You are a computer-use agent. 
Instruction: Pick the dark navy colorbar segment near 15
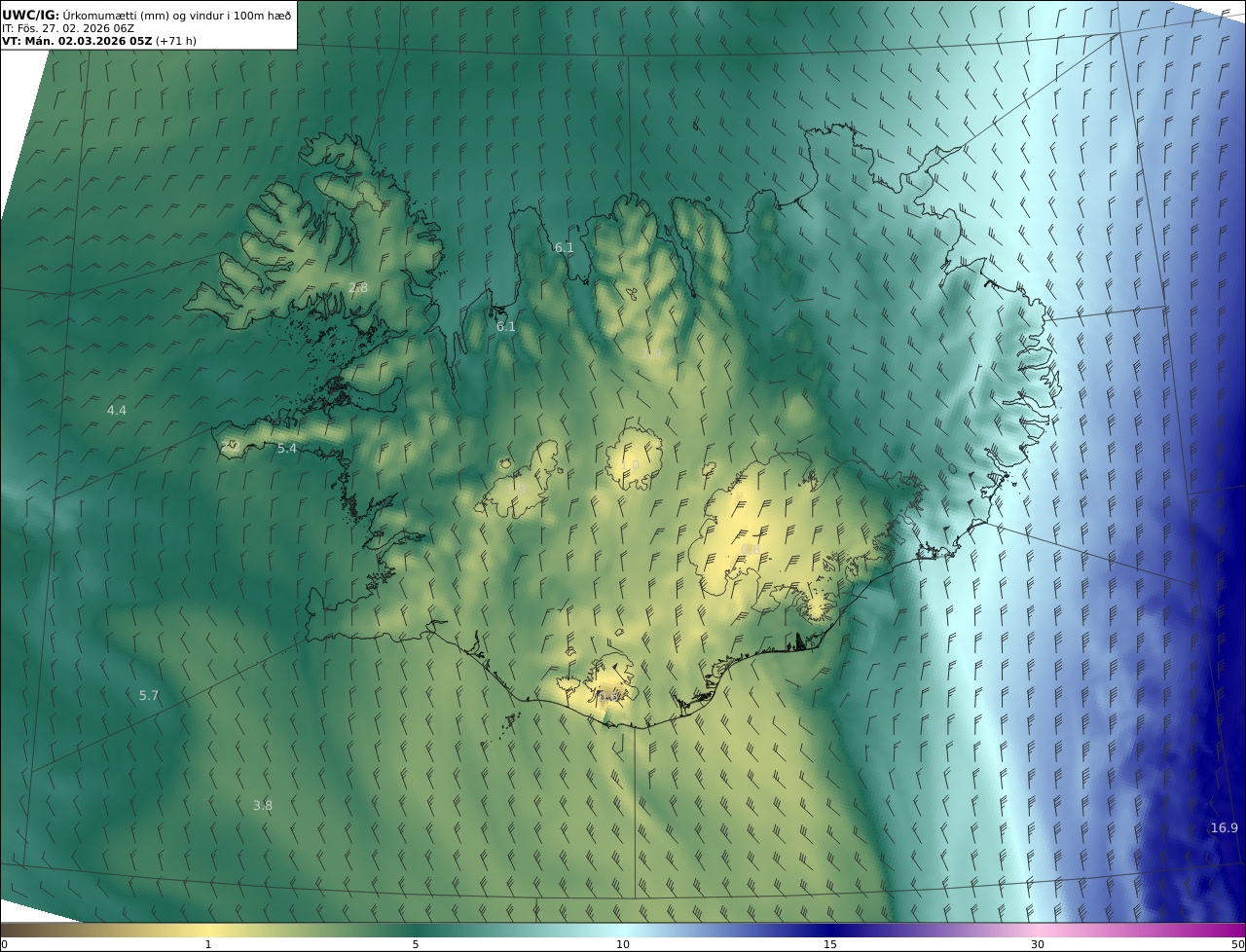[x=830, y=930]
